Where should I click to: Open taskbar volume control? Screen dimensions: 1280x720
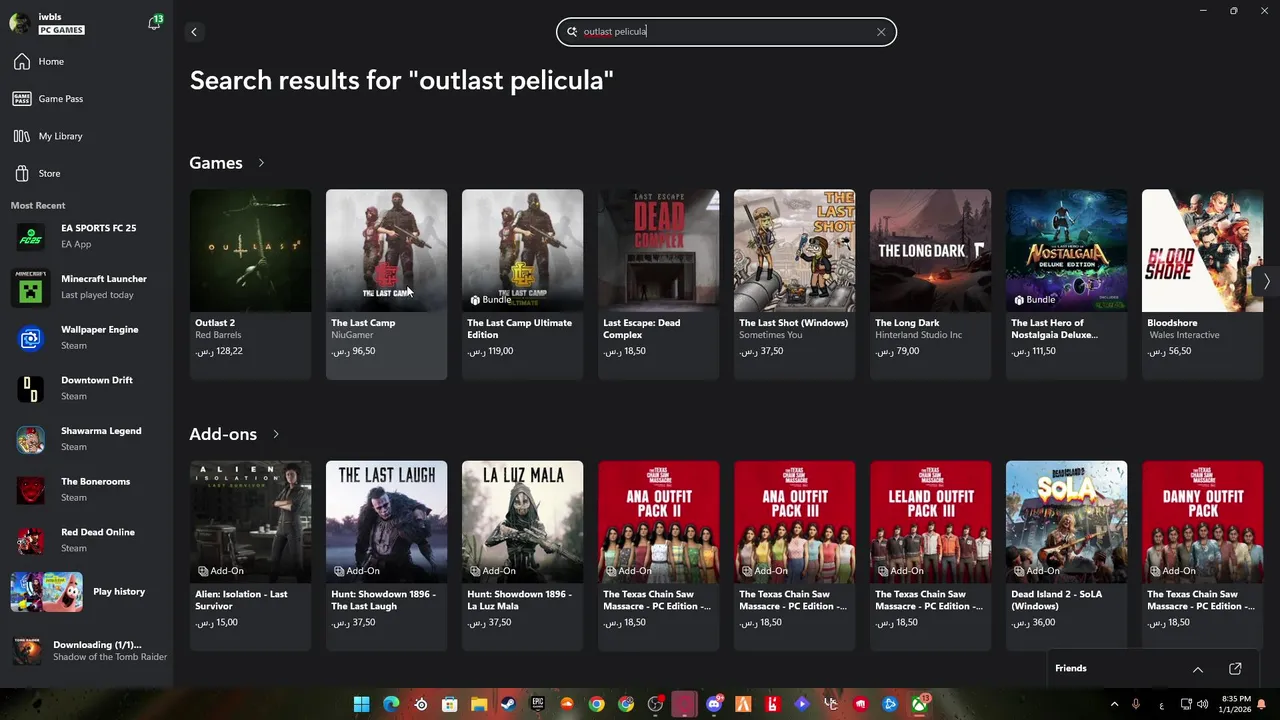[1204, 704]
